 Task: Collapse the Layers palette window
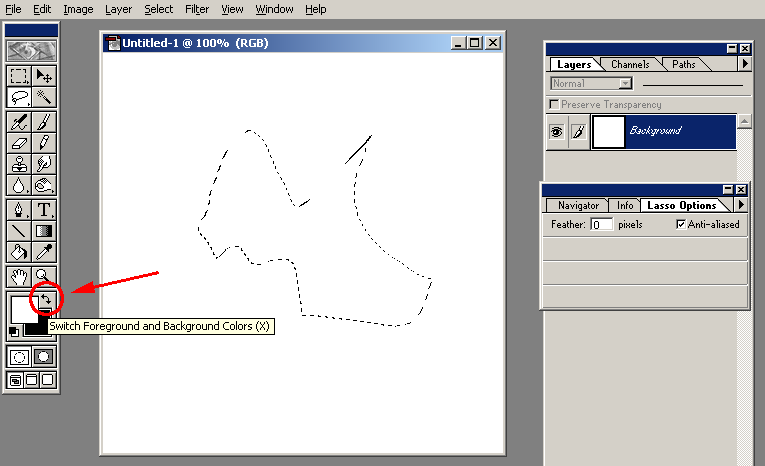tap(731, 48)
